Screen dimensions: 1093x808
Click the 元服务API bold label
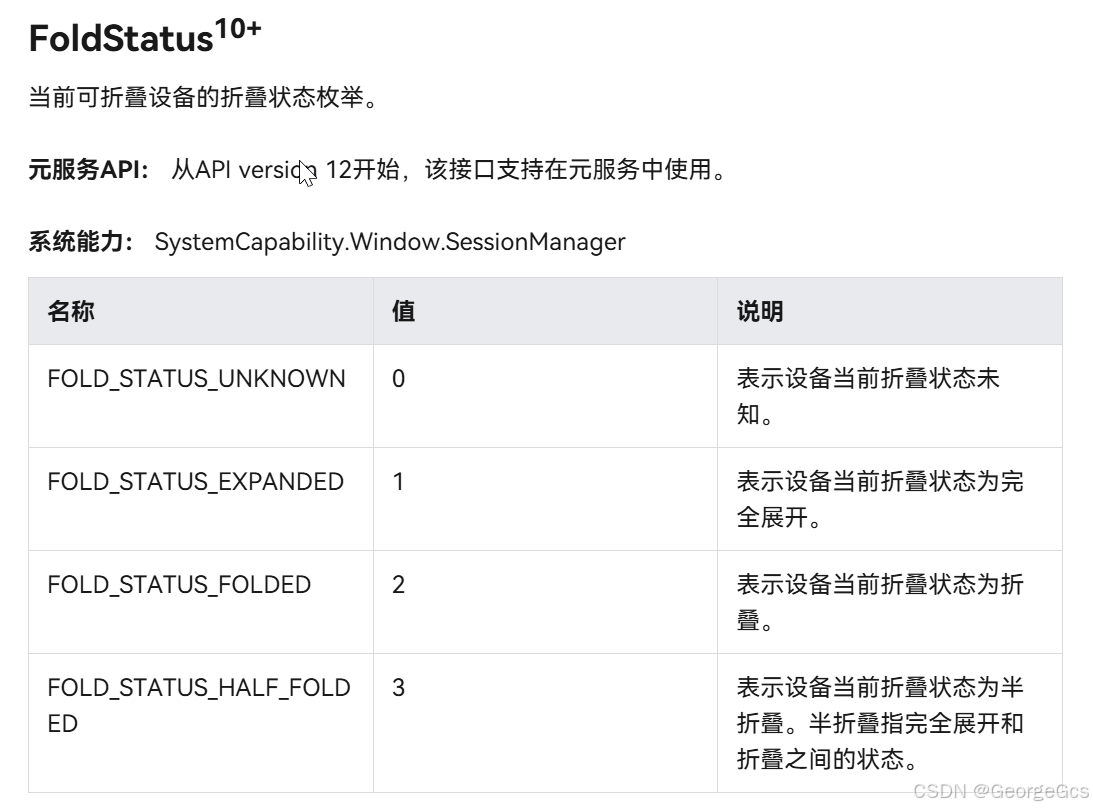coord(88,170)
